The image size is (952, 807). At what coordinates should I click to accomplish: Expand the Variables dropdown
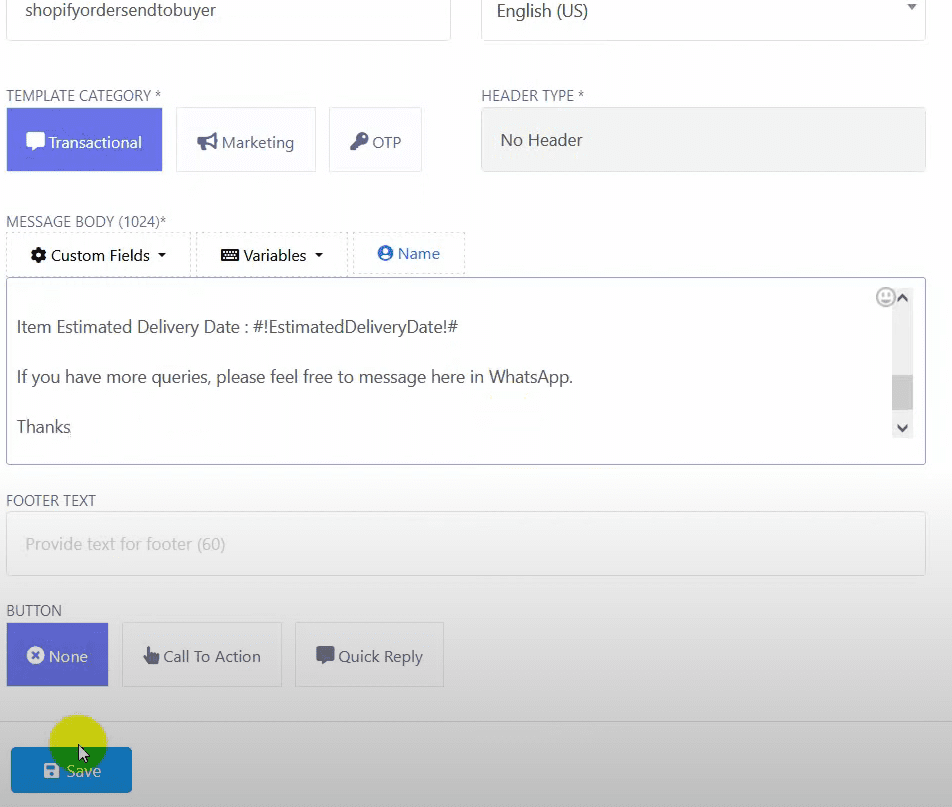272,255
